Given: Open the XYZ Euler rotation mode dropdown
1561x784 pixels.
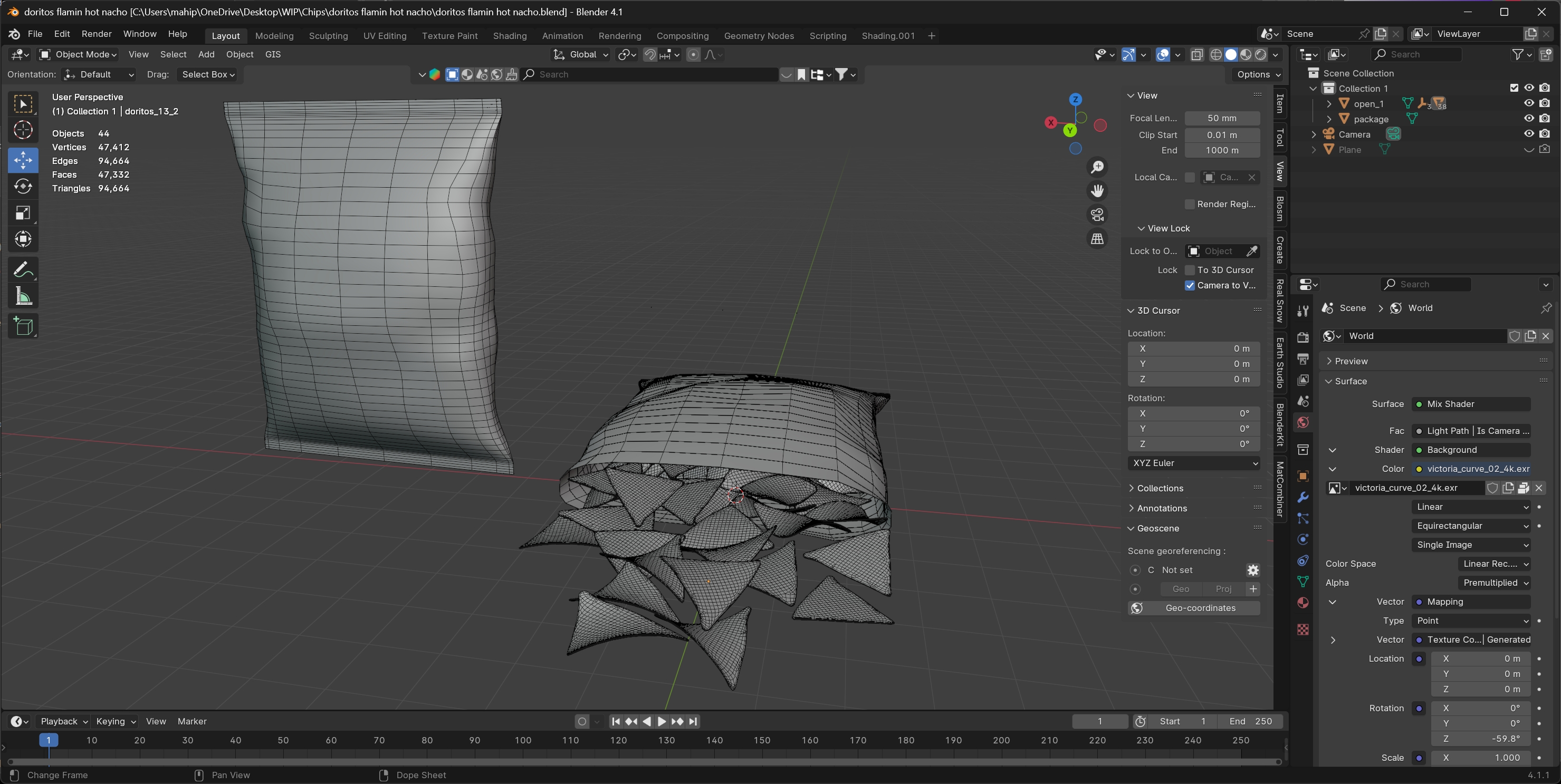Looking at the screenshot, I should [x=1193, y=463].
